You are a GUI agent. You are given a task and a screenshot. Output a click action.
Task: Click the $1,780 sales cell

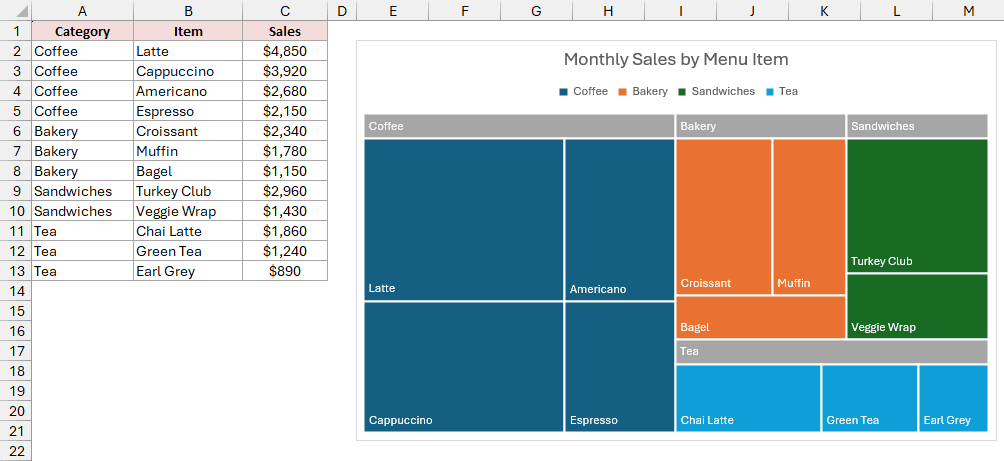click(x=285, y=151)
